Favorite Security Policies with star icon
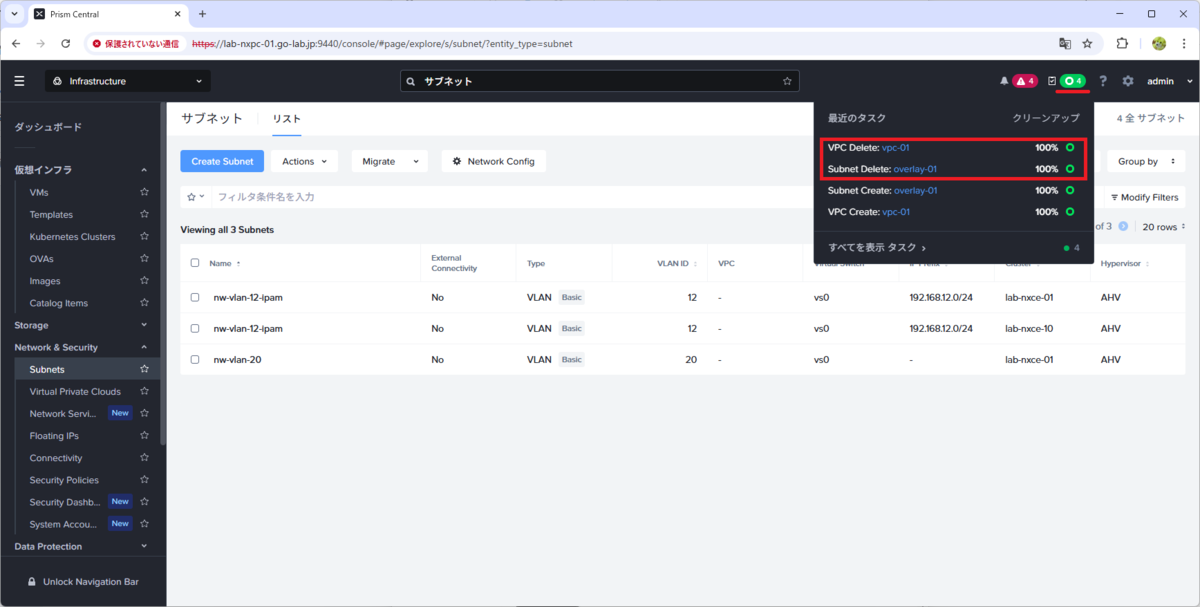 (144, 480)
